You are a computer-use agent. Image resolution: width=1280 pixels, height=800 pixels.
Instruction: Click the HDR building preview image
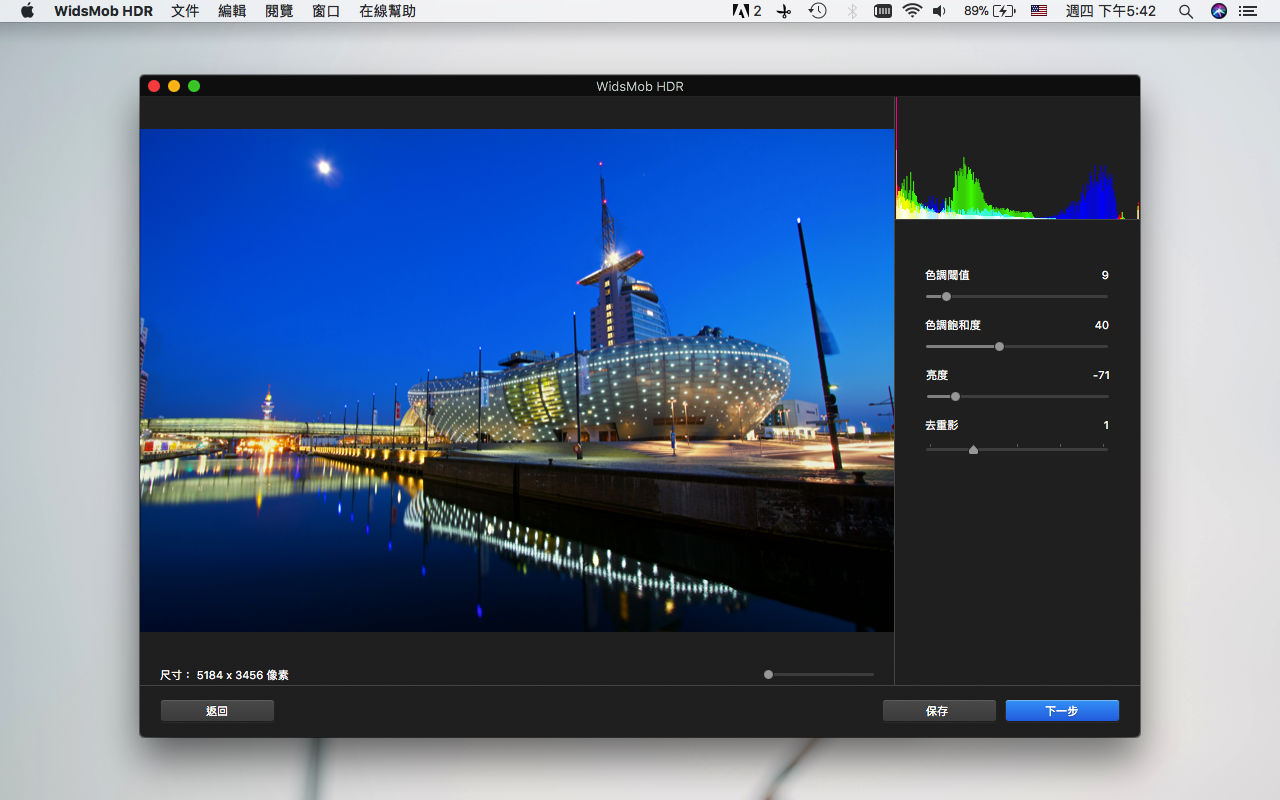click(x=516, y=380)
